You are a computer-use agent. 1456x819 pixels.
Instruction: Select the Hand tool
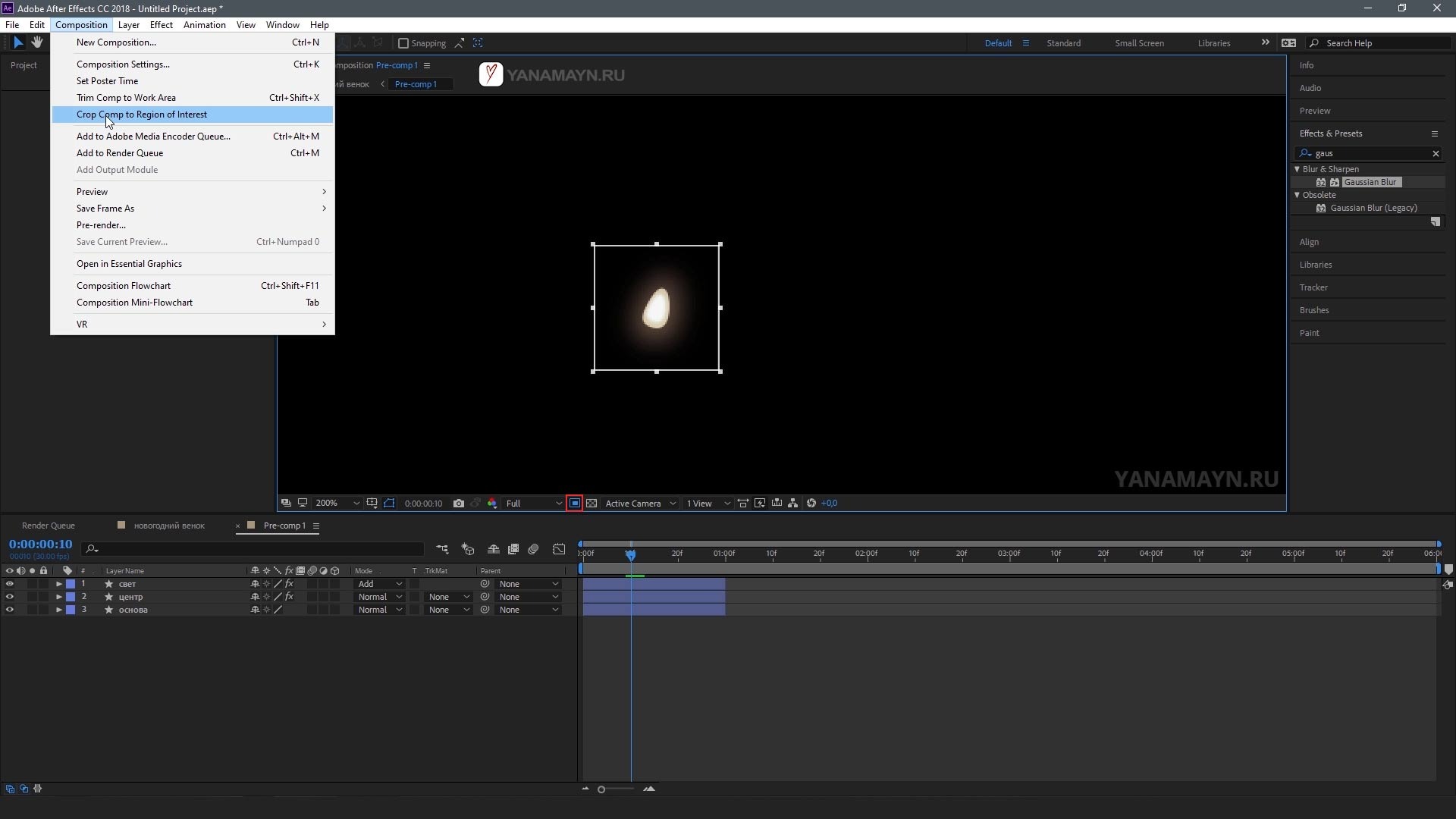pos(36,43)
